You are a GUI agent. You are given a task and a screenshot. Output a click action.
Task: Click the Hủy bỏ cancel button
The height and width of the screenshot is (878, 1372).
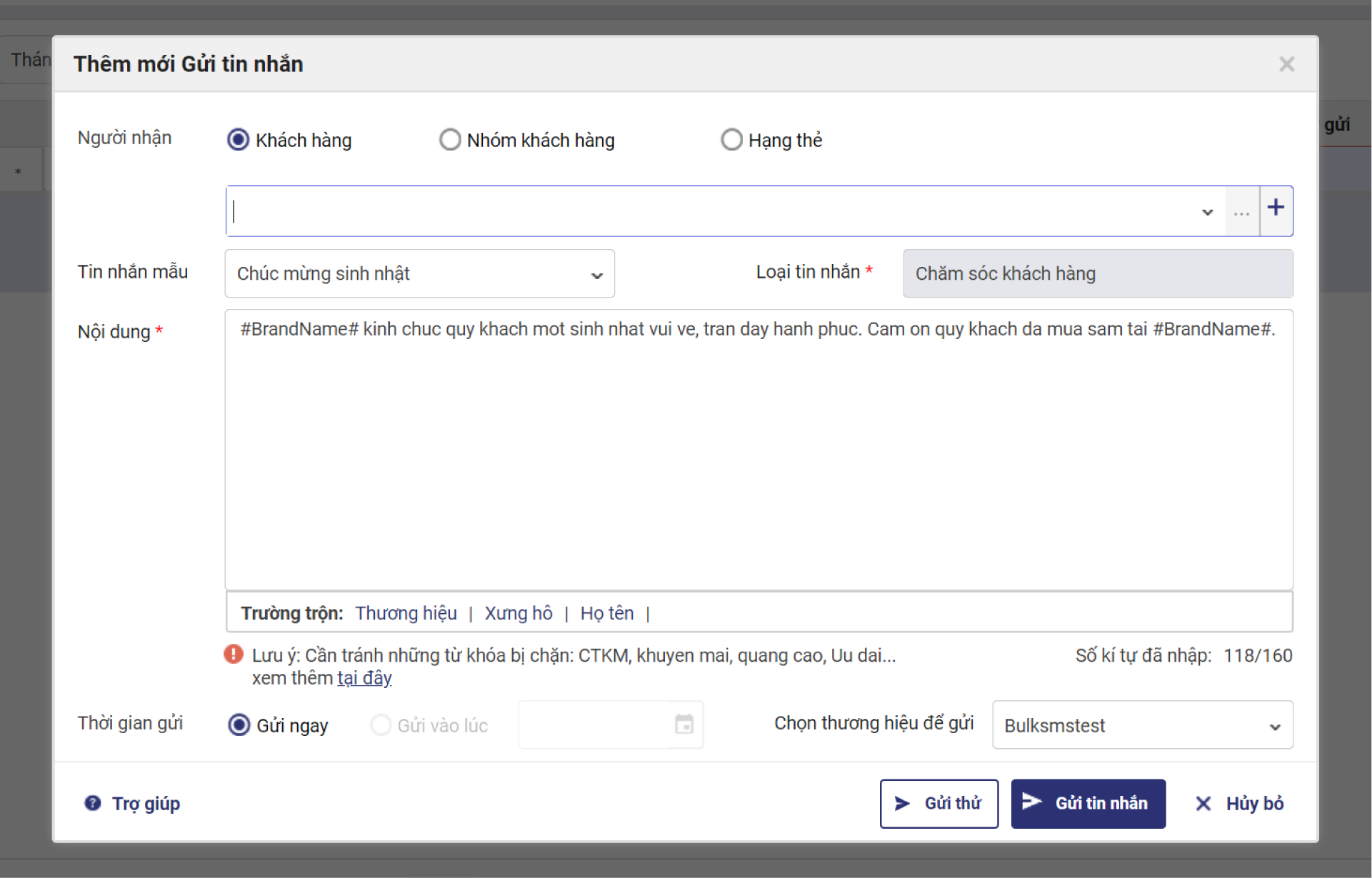click(x=1239, y=804)
